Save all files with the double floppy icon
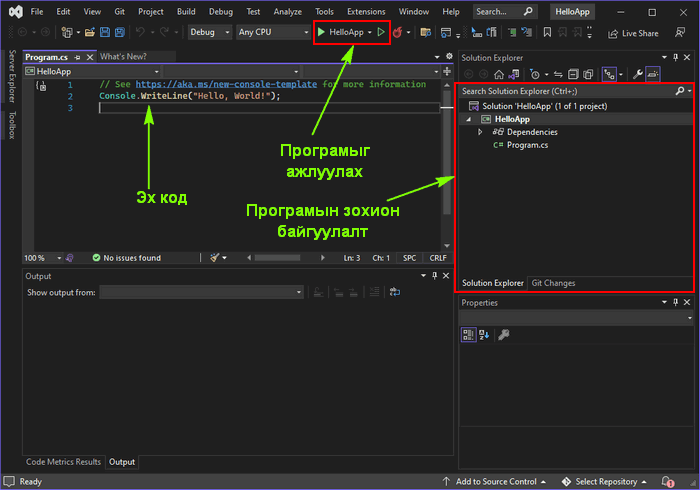Image resolution: width=700 pixels, height=490 pixels. coord(120,32)
